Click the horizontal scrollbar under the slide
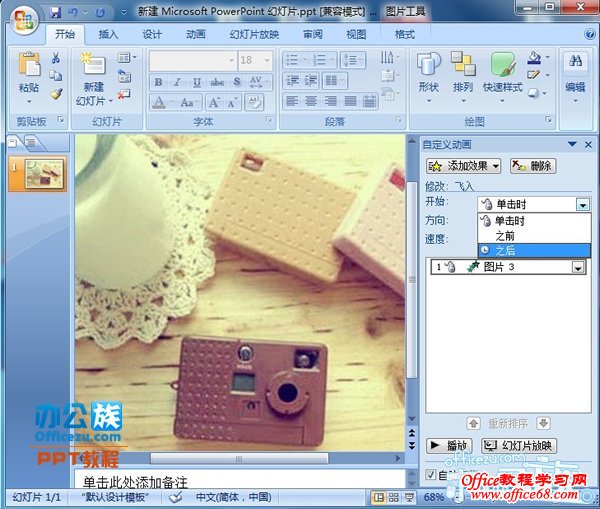600x509 pixels. click(239, 458)
